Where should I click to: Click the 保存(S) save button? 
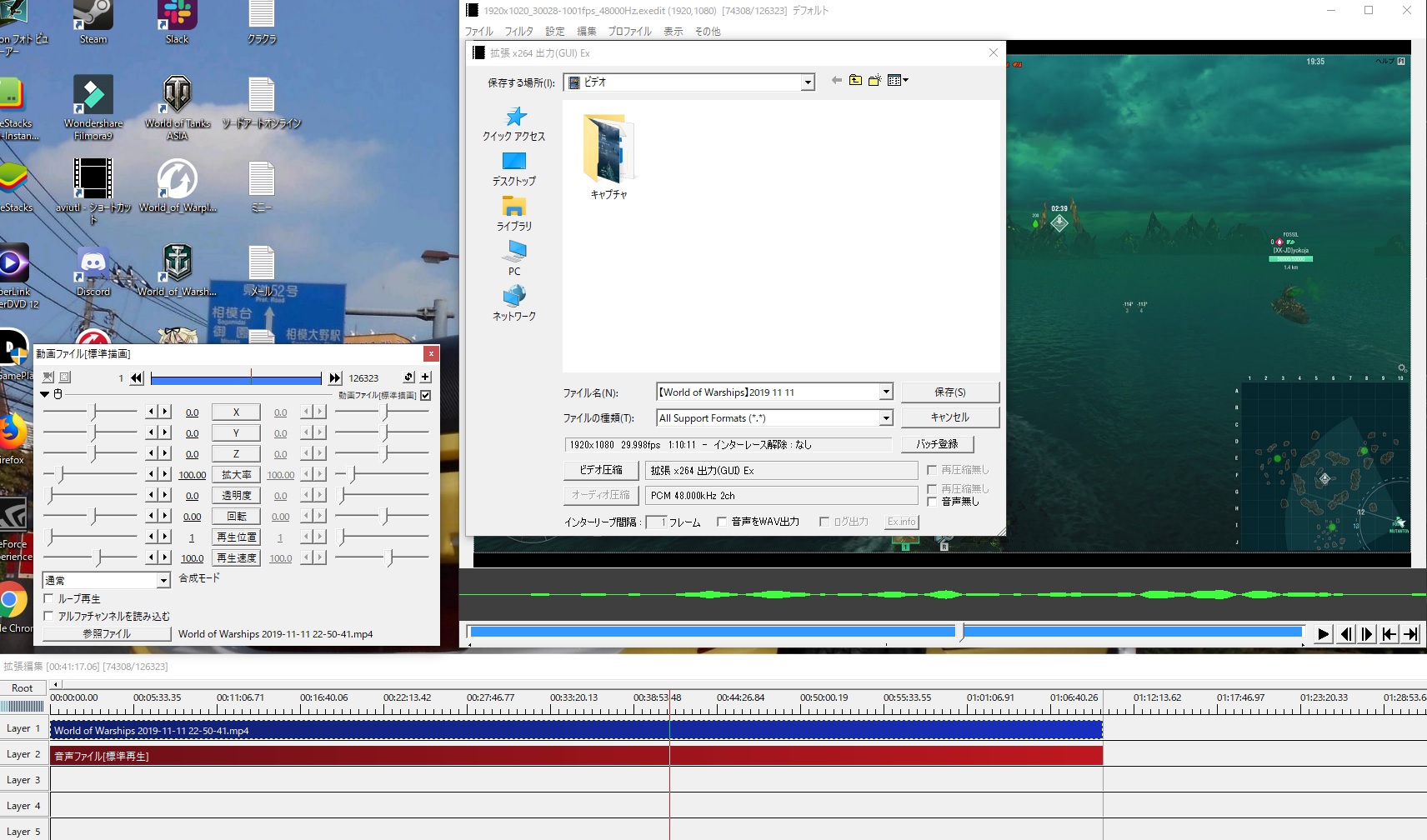[949, 392]
